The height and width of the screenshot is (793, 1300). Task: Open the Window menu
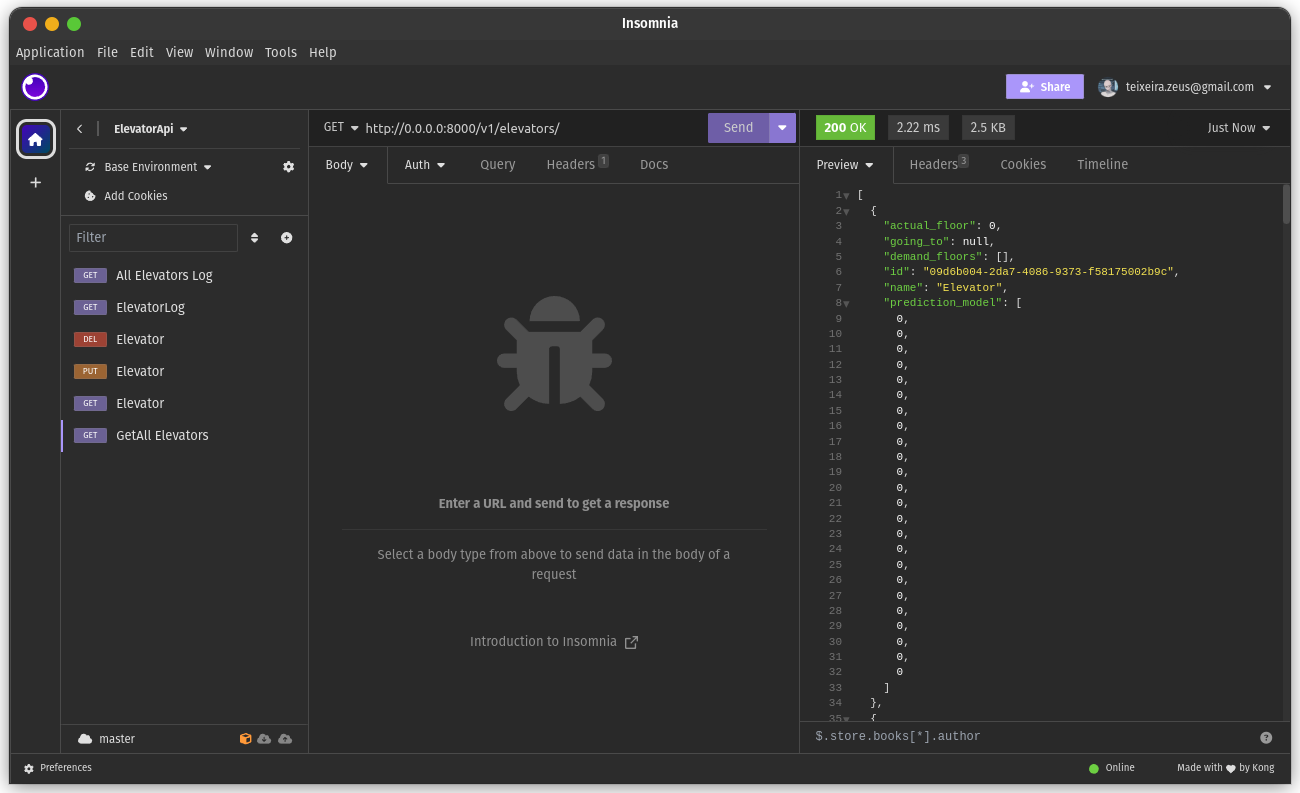[x=229, y=52]
